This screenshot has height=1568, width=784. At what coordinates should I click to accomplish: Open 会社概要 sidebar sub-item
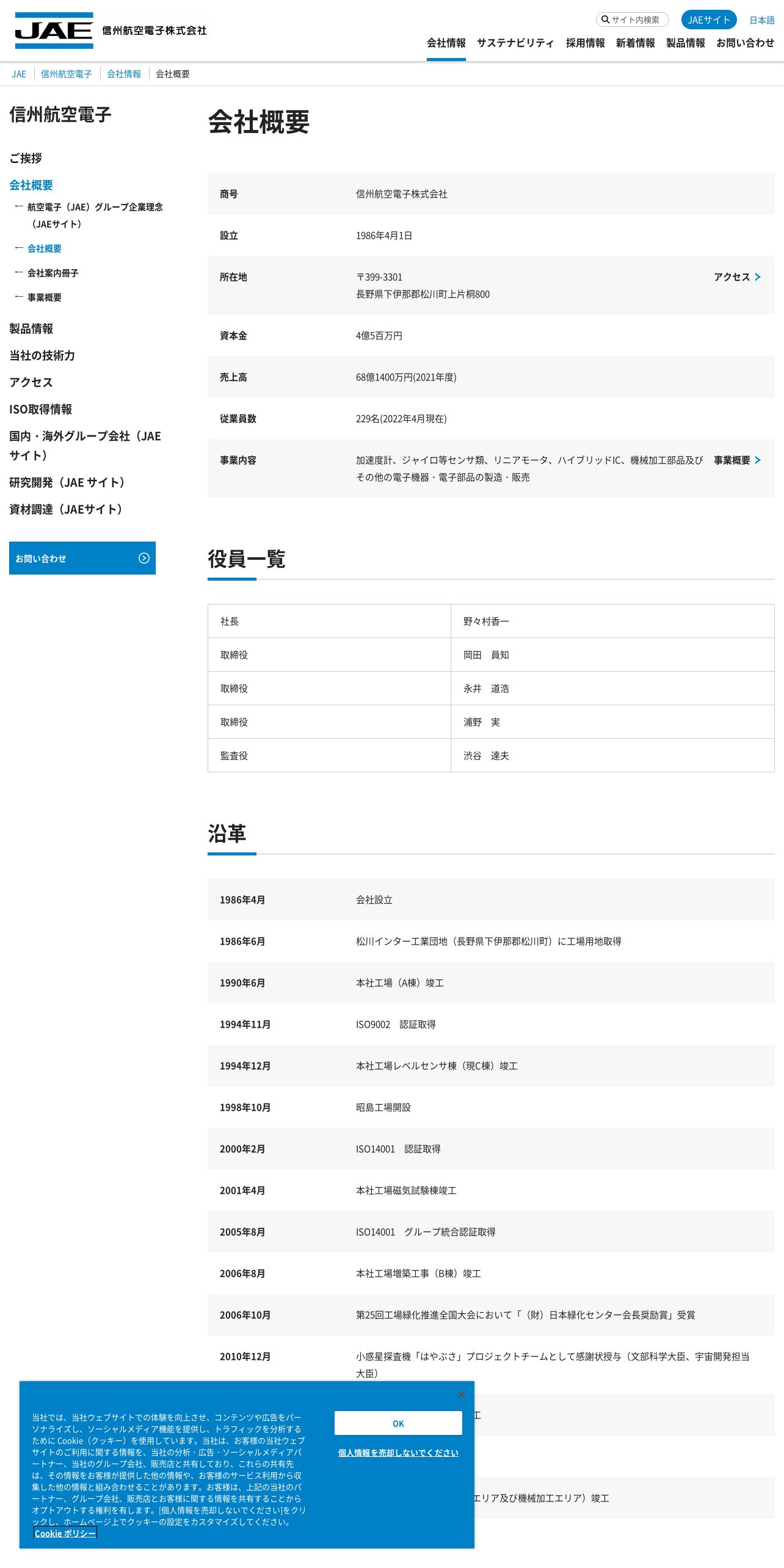pyautogui.click(x=45, y=249)
